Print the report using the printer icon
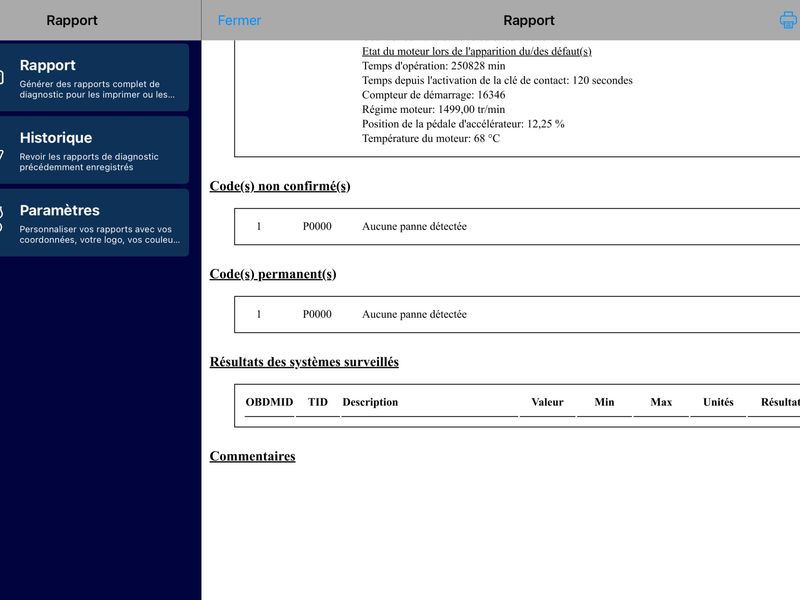 tap(789, 20)
